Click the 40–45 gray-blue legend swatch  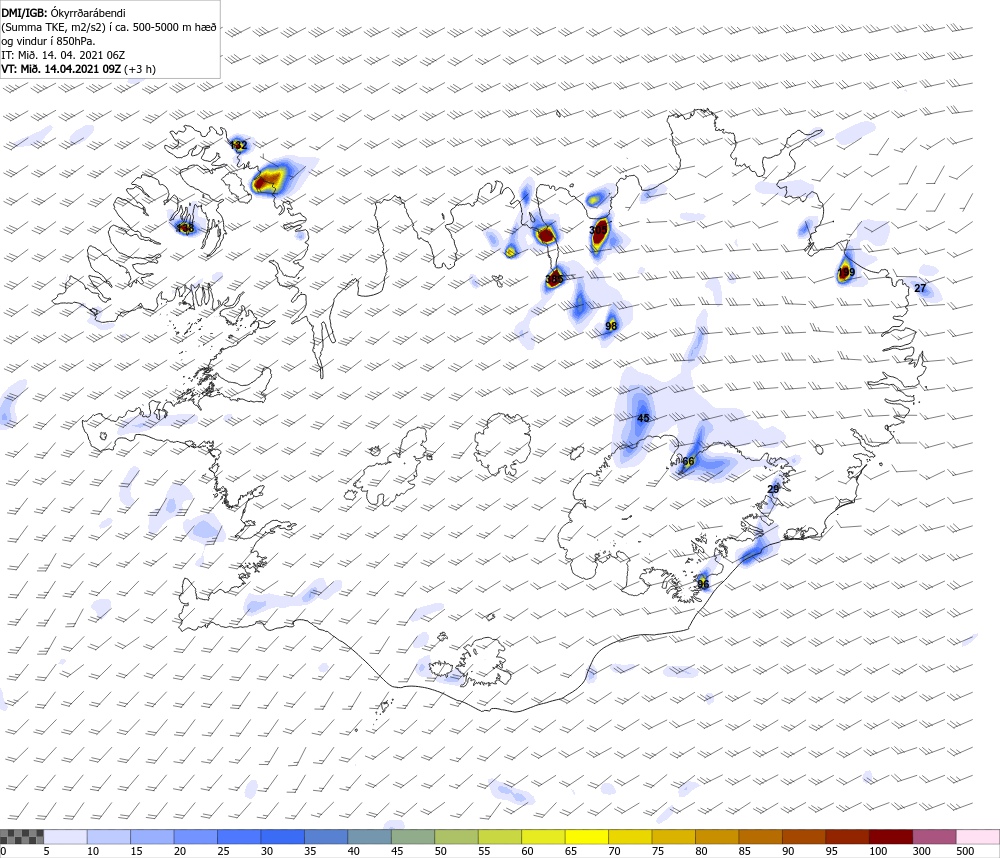tap(369, 836)
